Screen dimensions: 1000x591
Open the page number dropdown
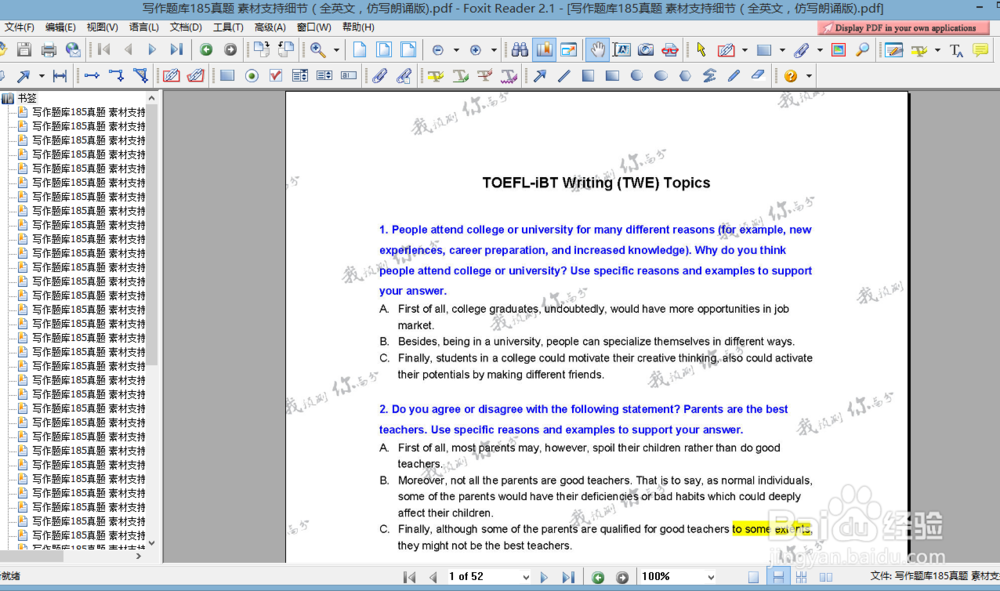[x=526, y=577]
